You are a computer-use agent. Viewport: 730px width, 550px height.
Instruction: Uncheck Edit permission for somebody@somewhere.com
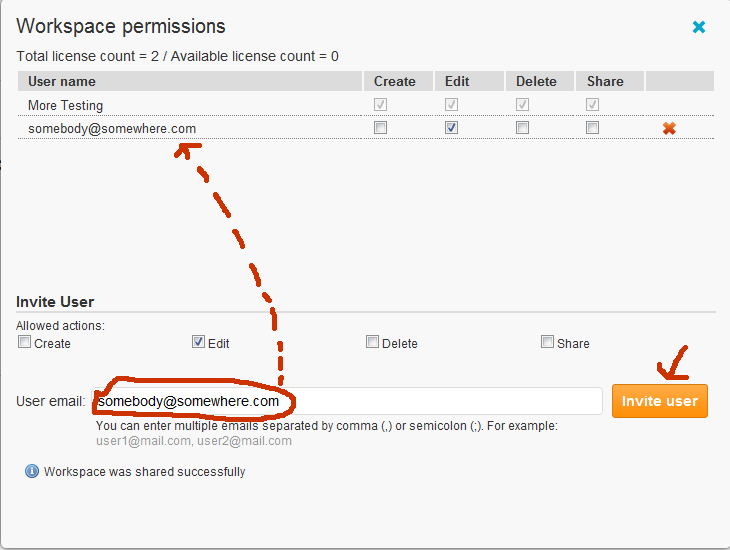click(451, 128)
